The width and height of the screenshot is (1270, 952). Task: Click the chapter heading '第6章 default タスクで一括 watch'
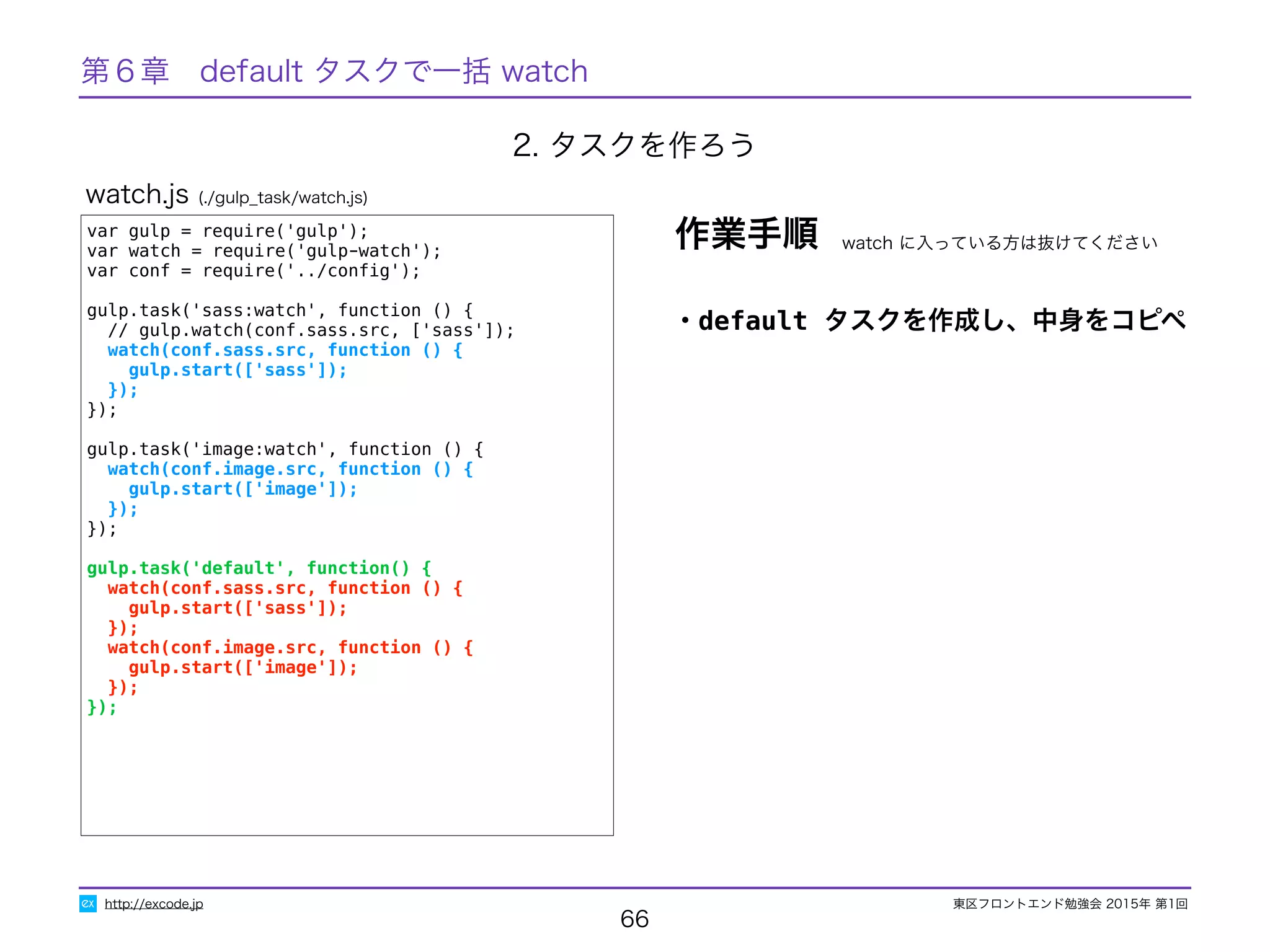[x=334, y=71]
